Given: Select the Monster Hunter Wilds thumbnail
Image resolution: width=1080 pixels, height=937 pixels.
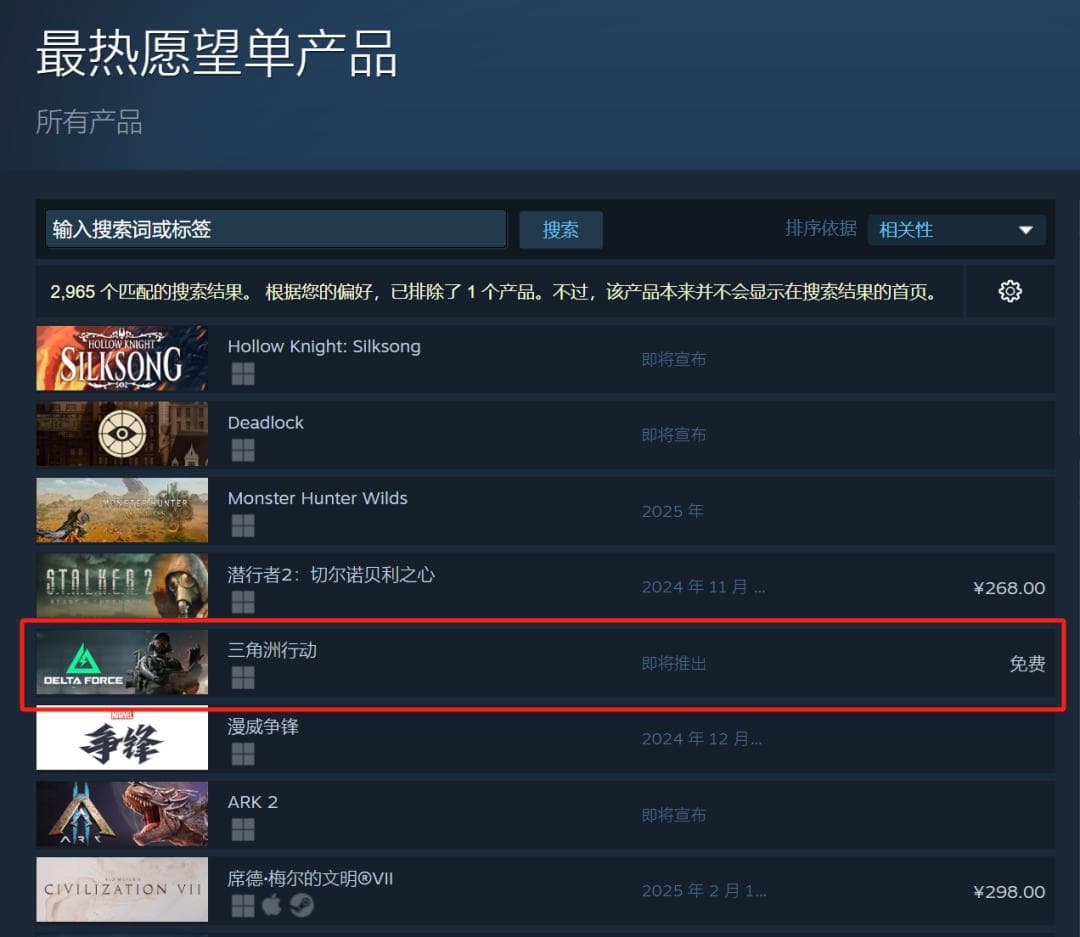Looking at the screenshot, I should pos(122,510).
